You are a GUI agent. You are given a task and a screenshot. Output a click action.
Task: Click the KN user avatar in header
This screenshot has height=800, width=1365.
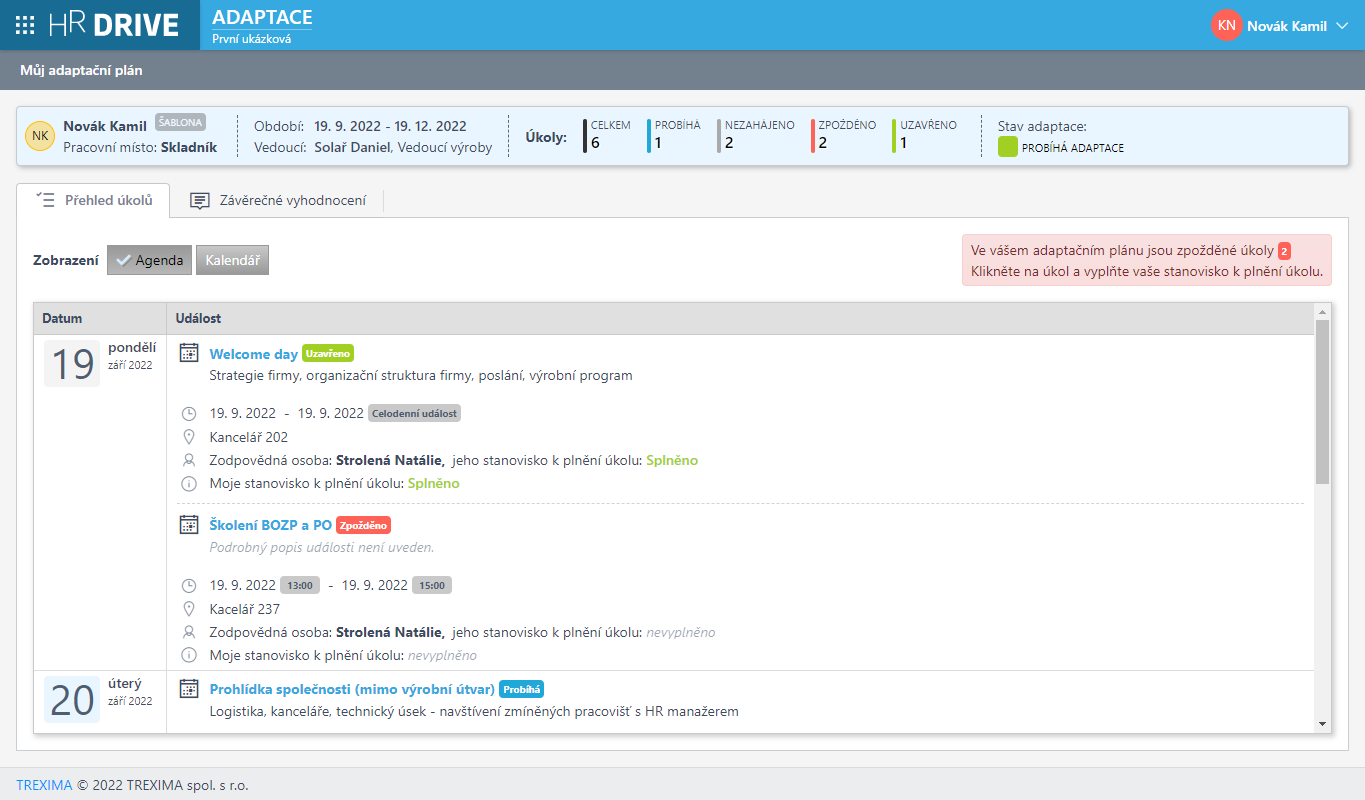coord(1226,25)
